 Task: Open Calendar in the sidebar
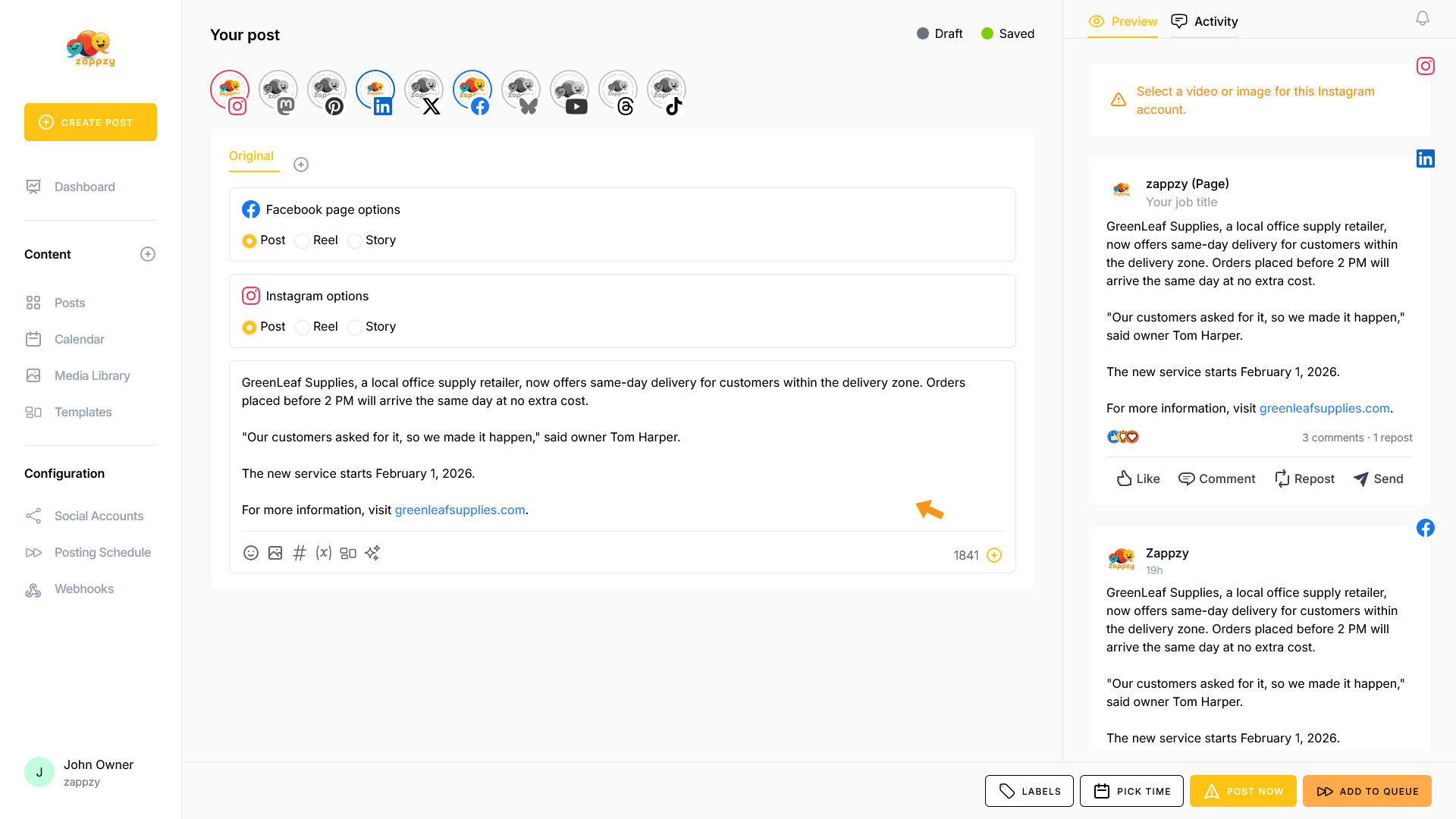(x=79, y=339)
